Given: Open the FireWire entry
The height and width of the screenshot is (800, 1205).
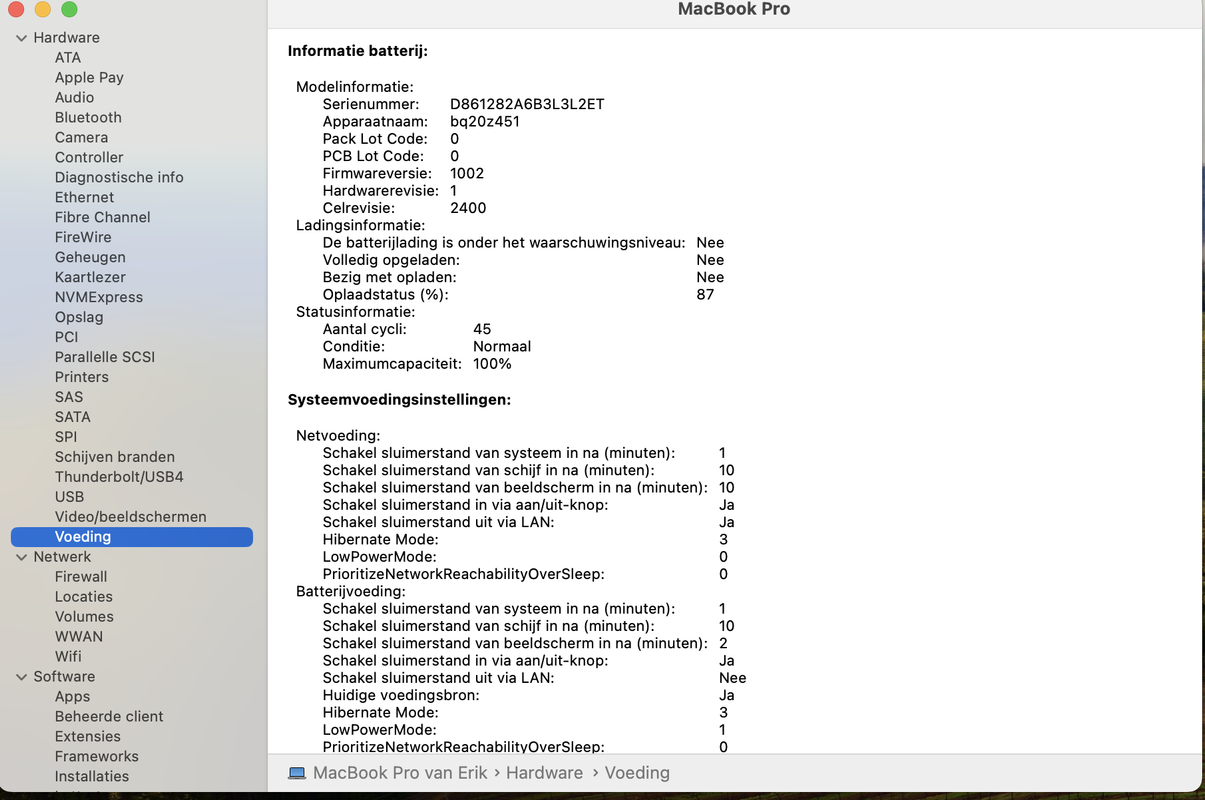Looking at the screenshot, I should point(83,237).
